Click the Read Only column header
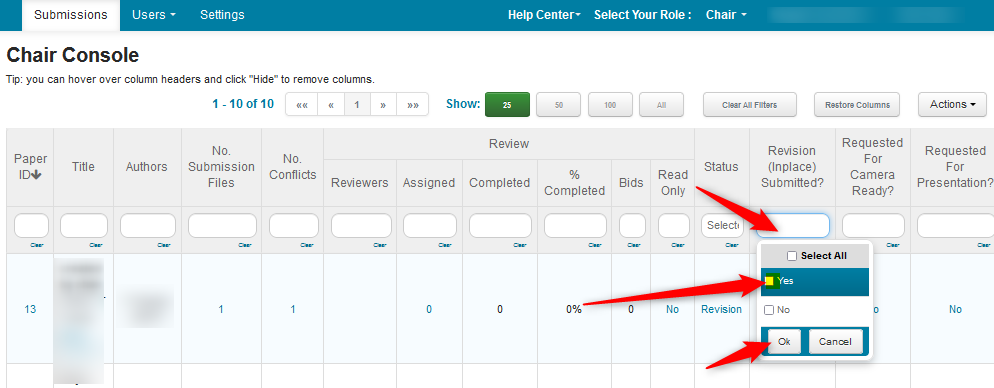 (673, 183)
